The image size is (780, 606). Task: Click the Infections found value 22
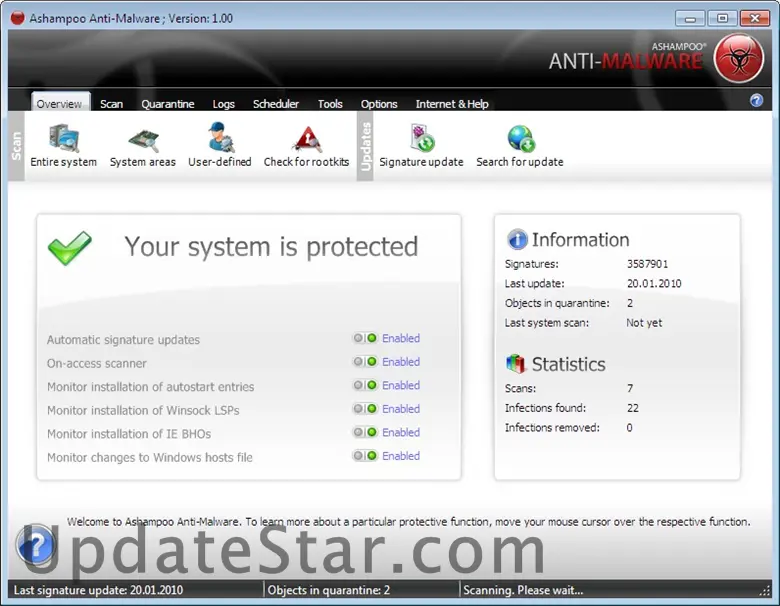(x=632, y=408)
